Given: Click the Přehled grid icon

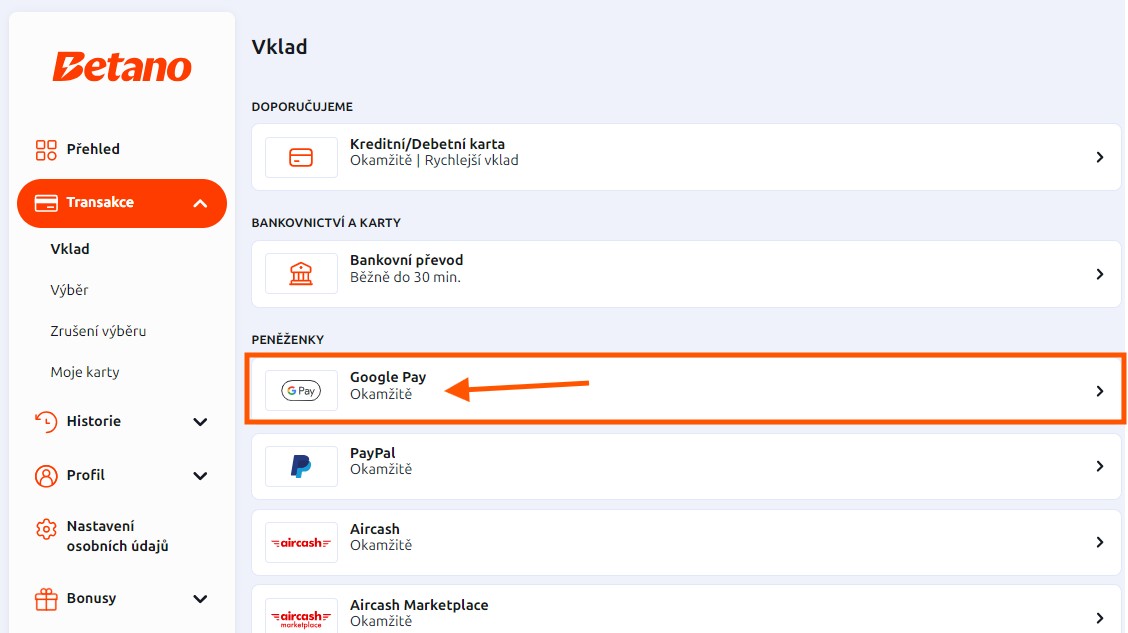Looking at the screenshot, I should pyautogui.click(x=46, y=150).
